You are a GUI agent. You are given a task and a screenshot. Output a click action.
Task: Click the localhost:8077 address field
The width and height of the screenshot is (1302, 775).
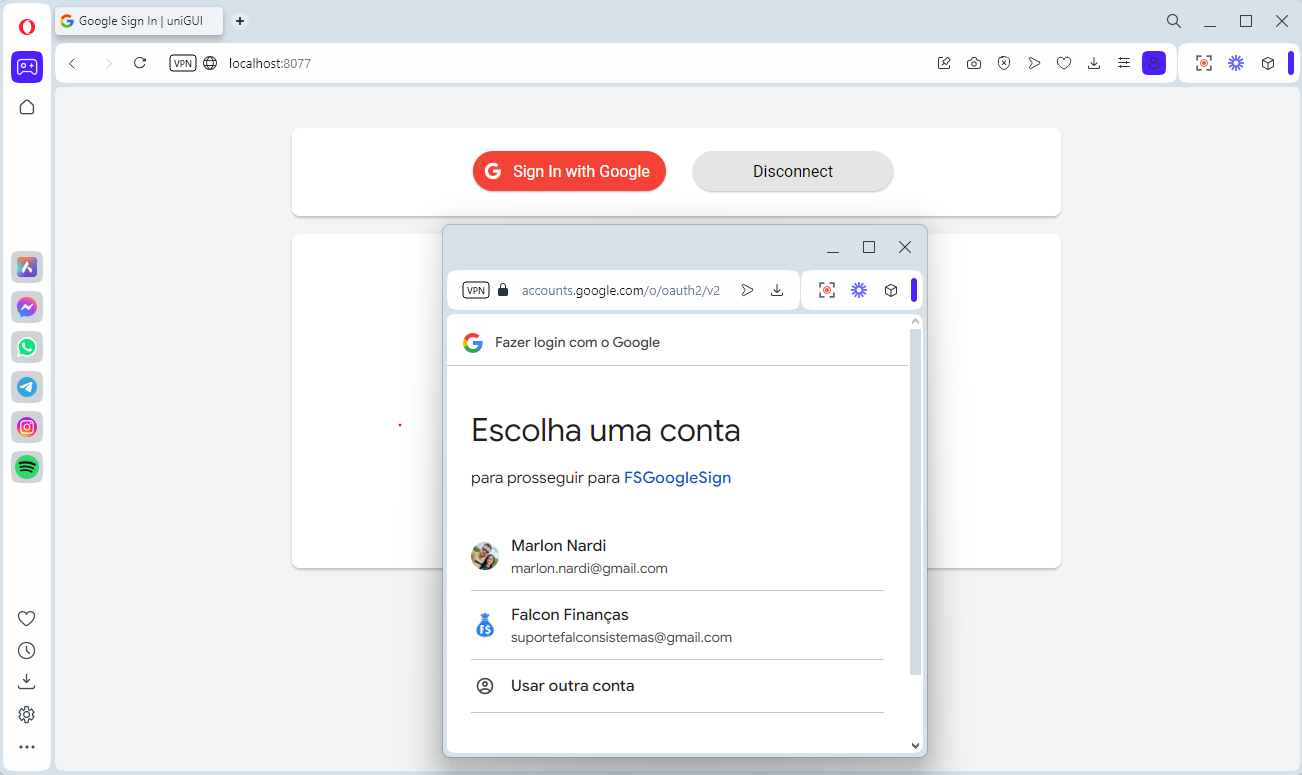(x=270, y=63)
